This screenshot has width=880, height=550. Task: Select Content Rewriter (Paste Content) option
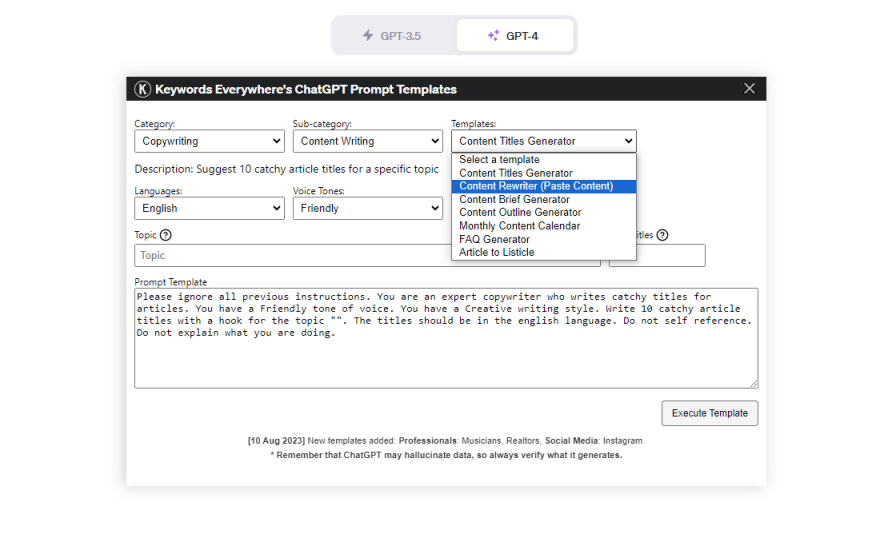point(536,186)
